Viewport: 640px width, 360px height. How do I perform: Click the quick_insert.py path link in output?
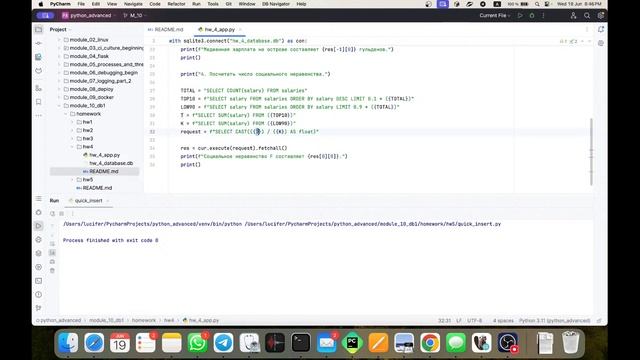click(x=373, y=224)
